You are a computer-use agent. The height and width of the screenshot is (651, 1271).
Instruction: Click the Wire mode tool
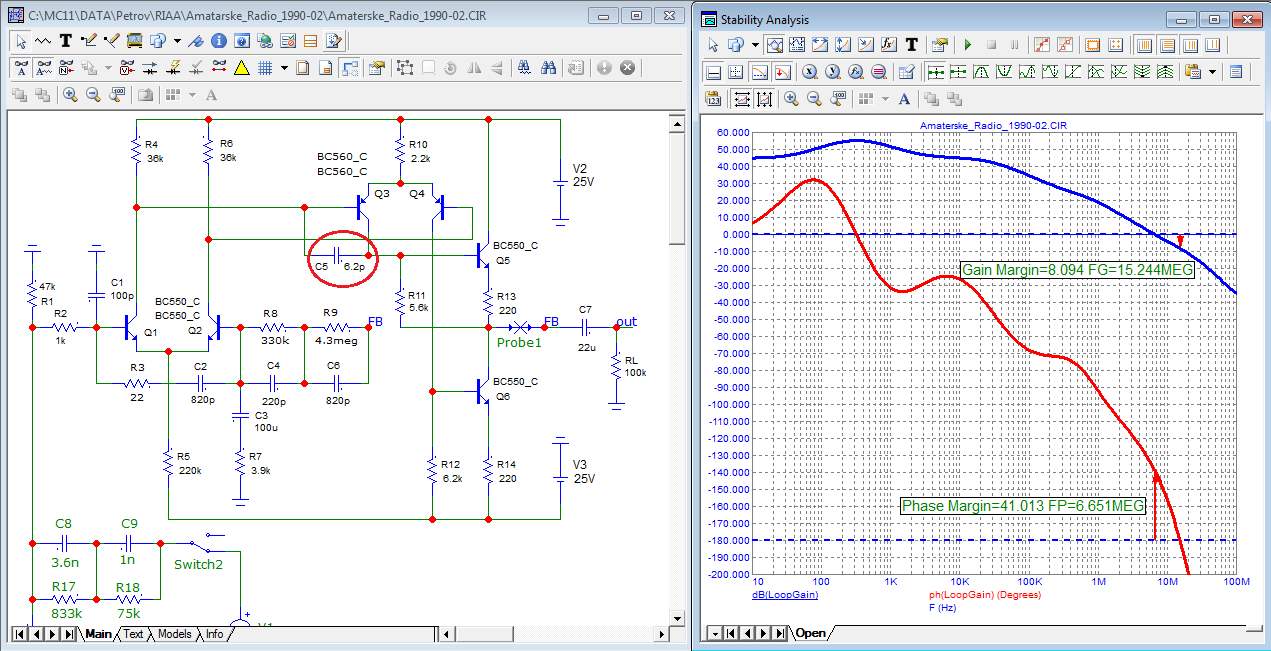[x=87, y=41]
